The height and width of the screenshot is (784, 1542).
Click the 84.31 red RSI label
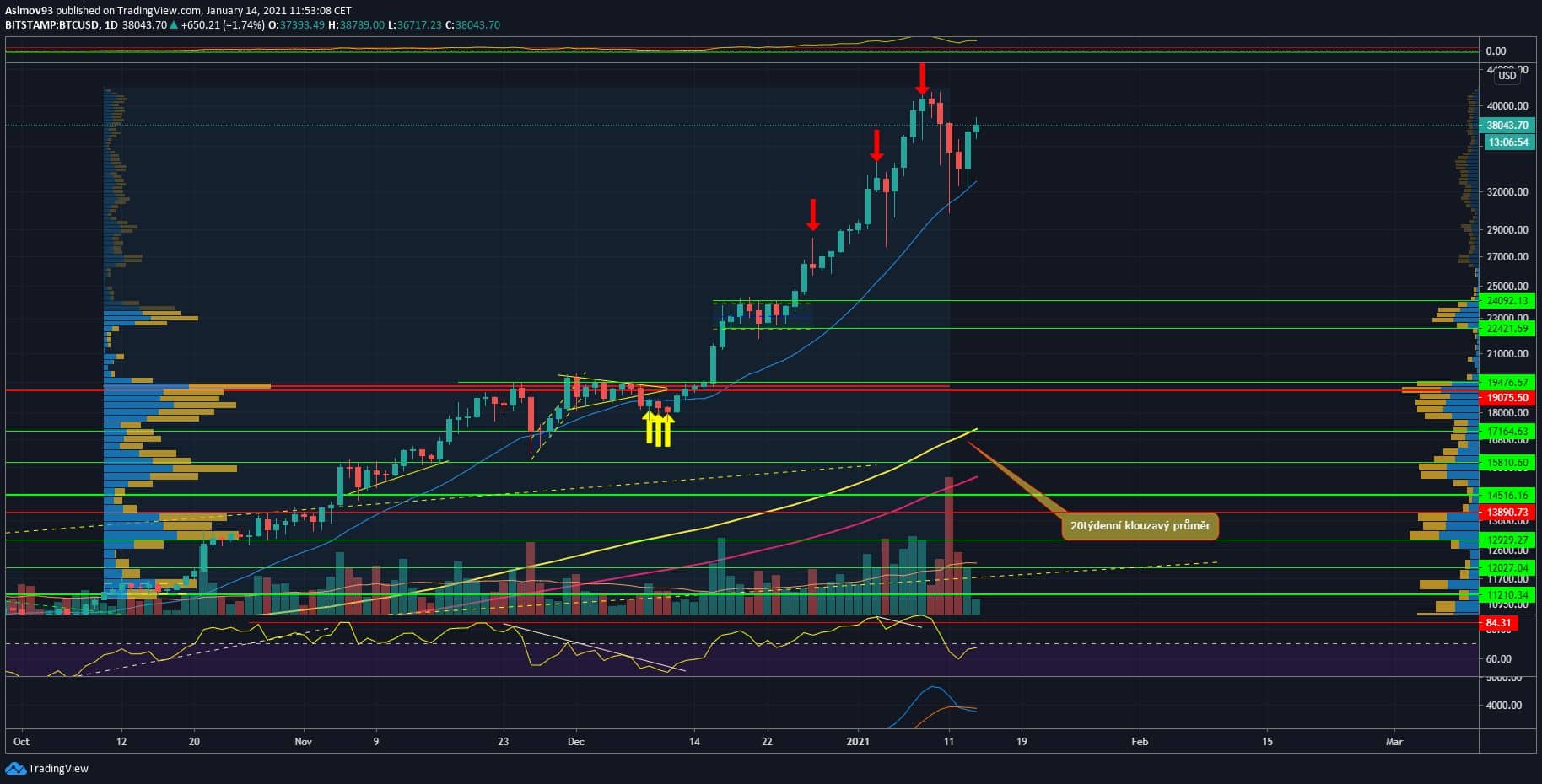click(x=1499, y=624)
